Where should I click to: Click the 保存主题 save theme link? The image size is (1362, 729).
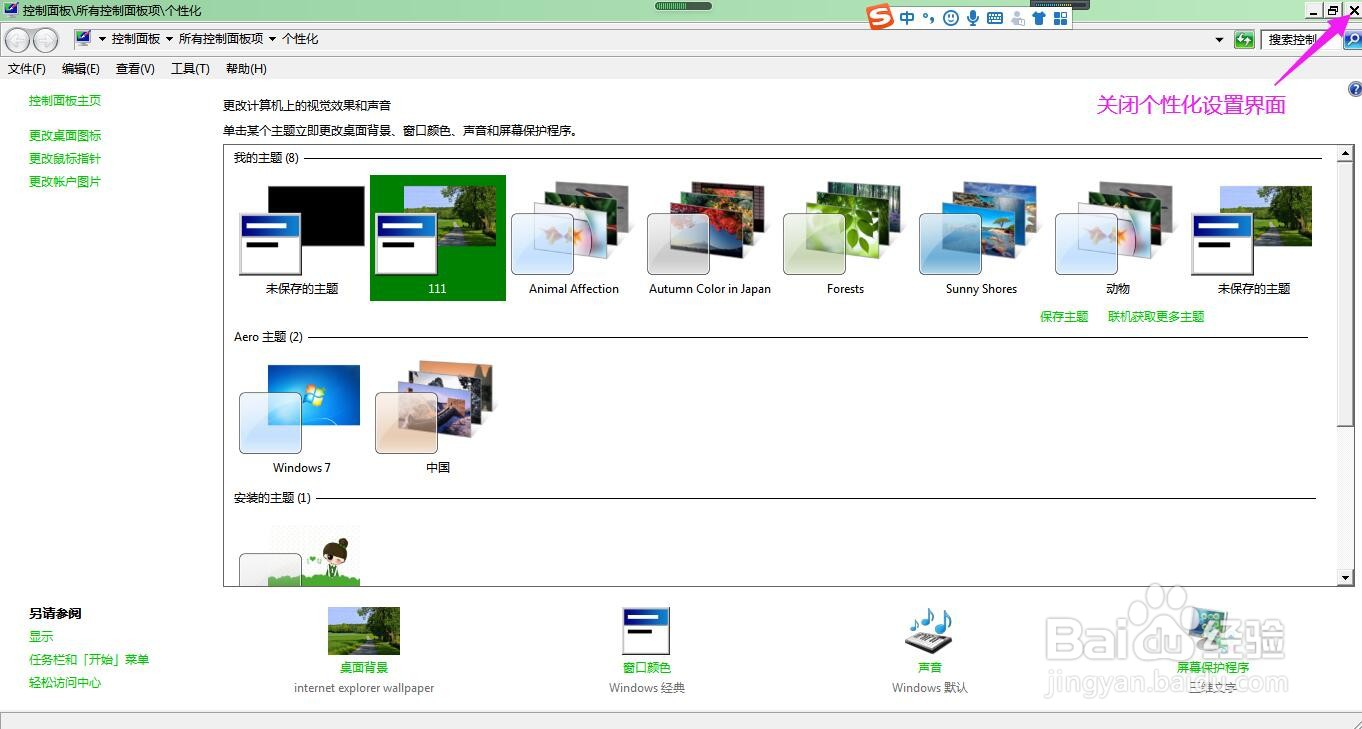(1063, 316)
